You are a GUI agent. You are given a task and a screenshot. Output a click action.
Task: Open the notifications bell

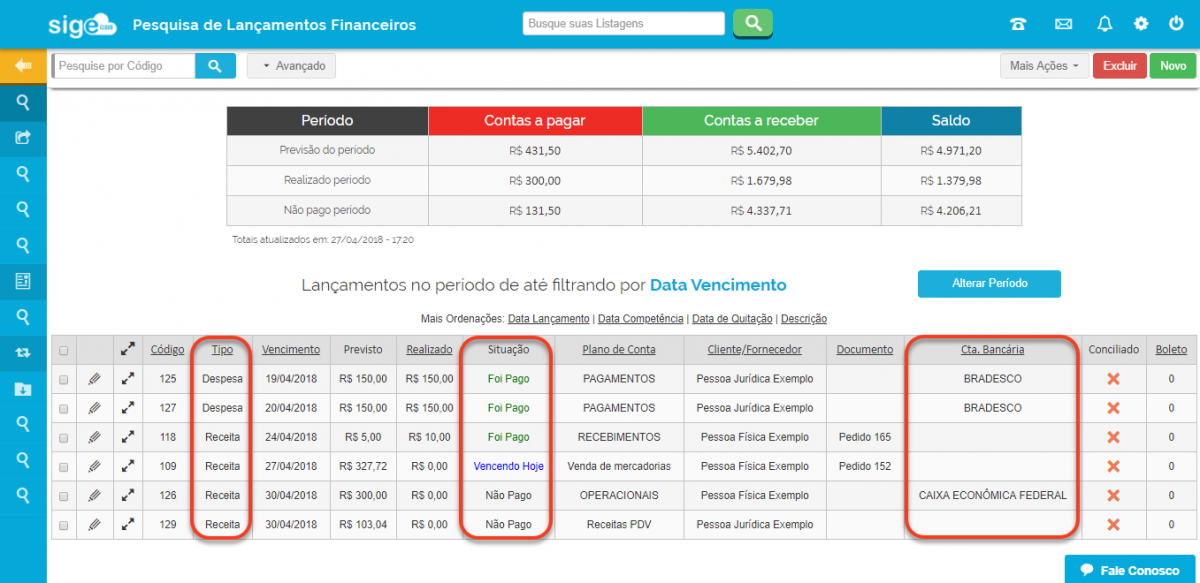[x=1104, y=24]
